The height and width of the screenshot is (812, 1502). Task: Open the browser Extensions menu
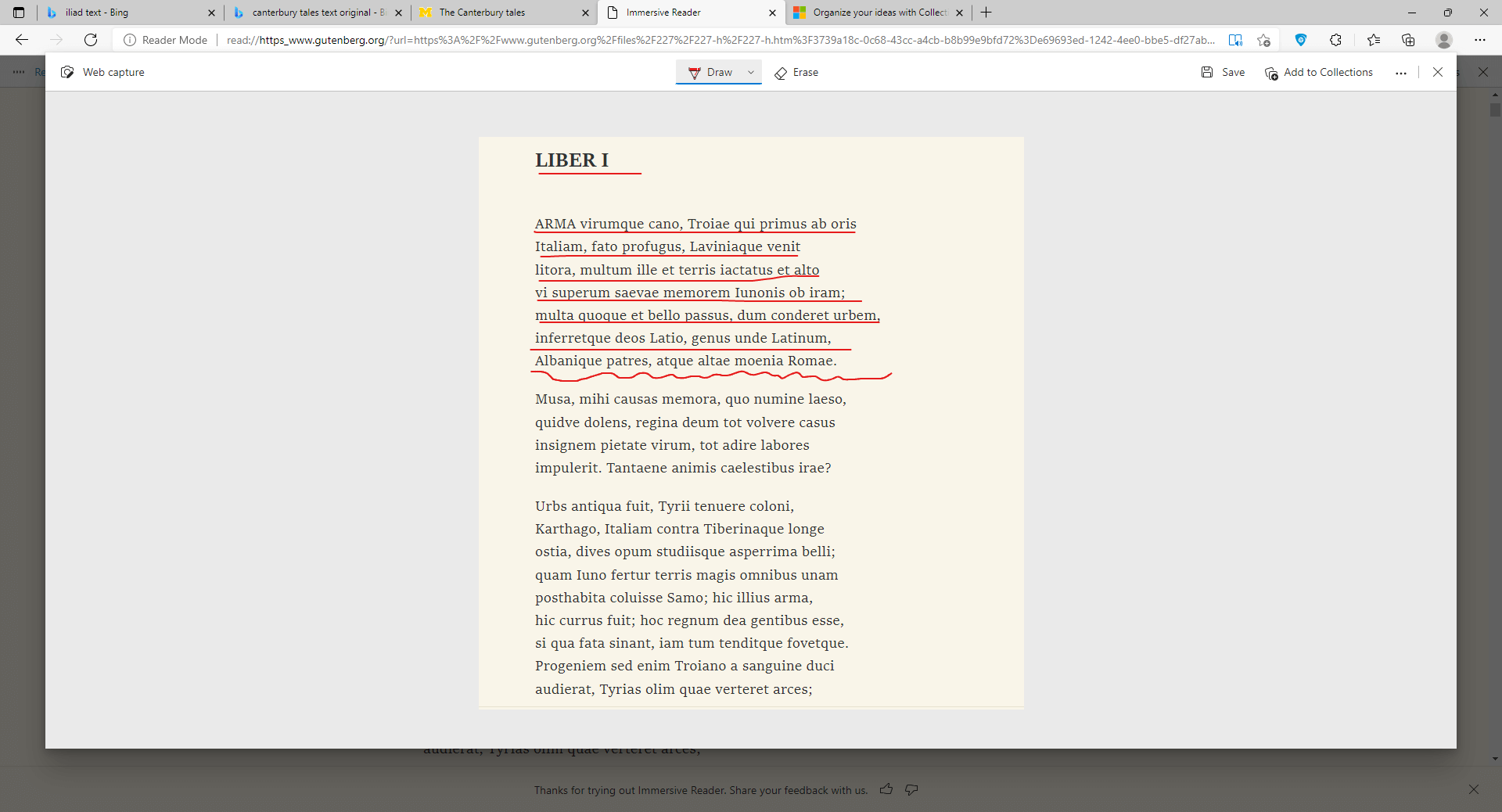1335,40
